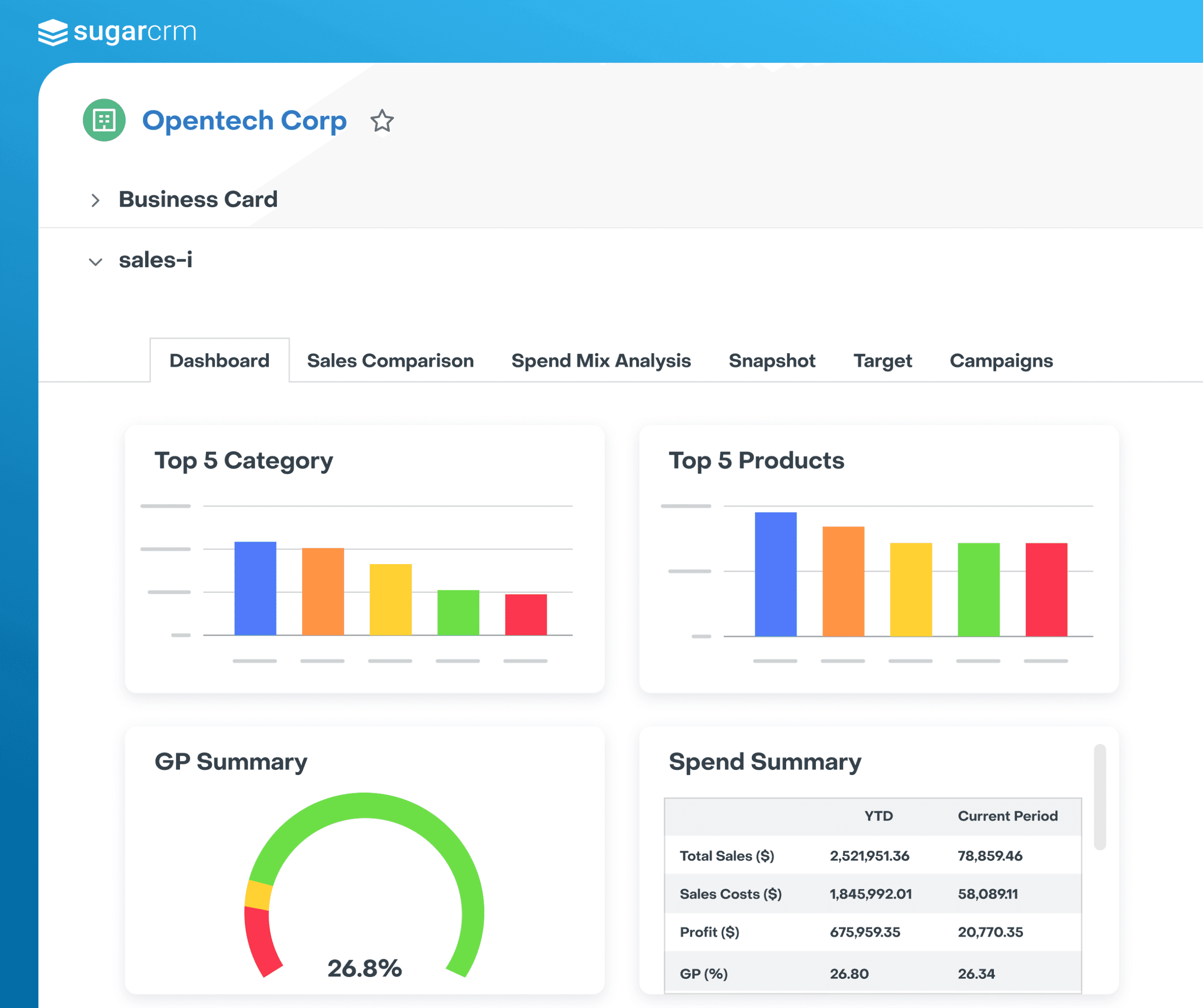Expand the Business Card section
This screenshot has width=1203, height=1008.
point(96,201)
